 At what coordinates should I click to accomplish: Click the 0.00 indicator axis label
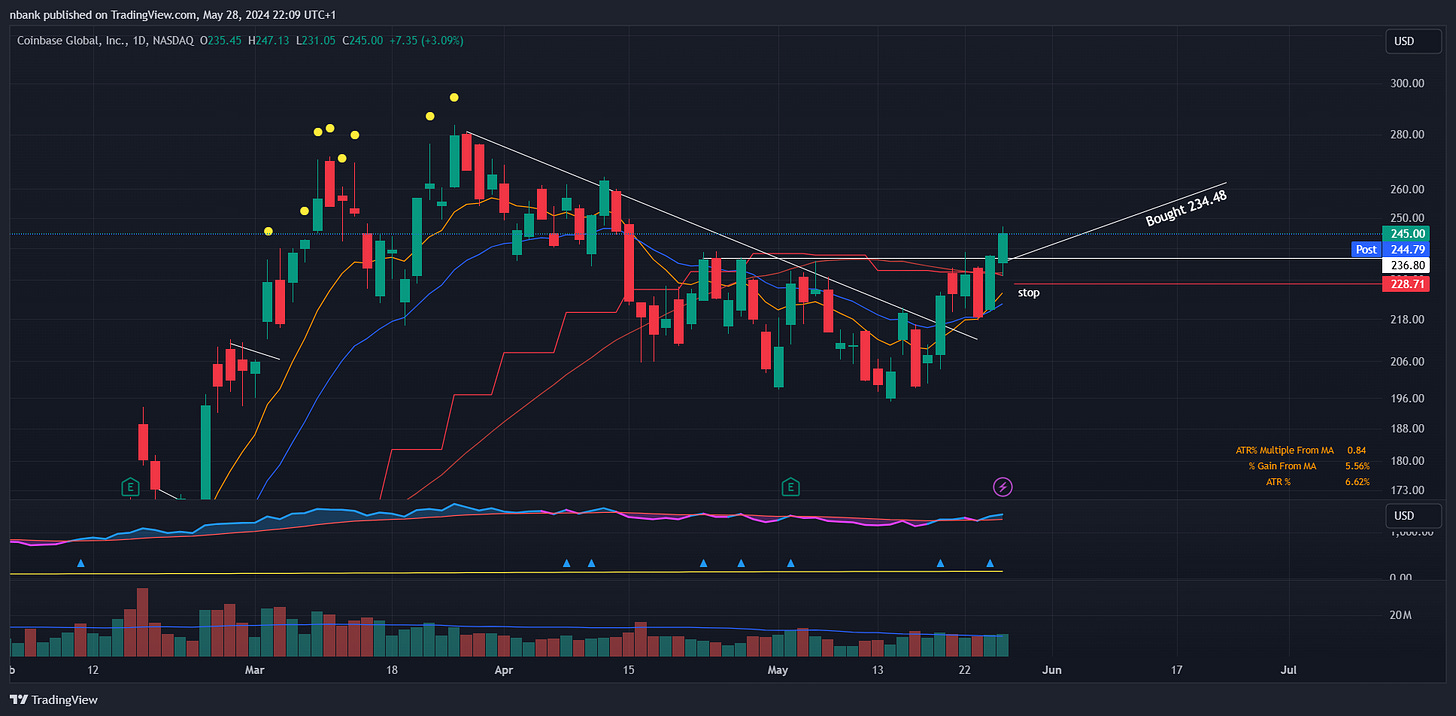tap(1400, 577)
